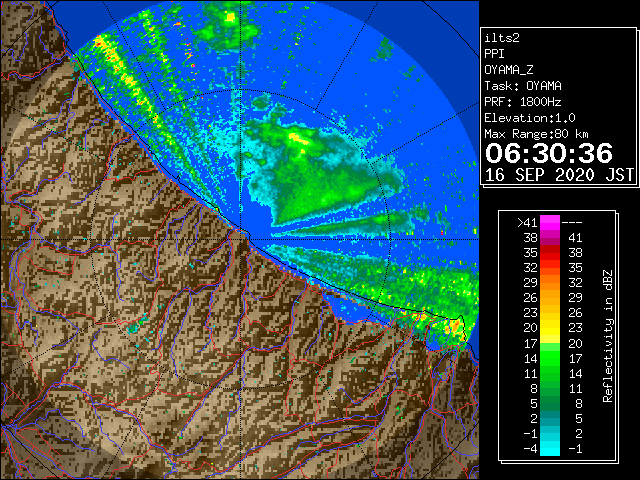Click the magenta swatch atop the legend
The image size is (640, 480).
click(x=550, y=223)
